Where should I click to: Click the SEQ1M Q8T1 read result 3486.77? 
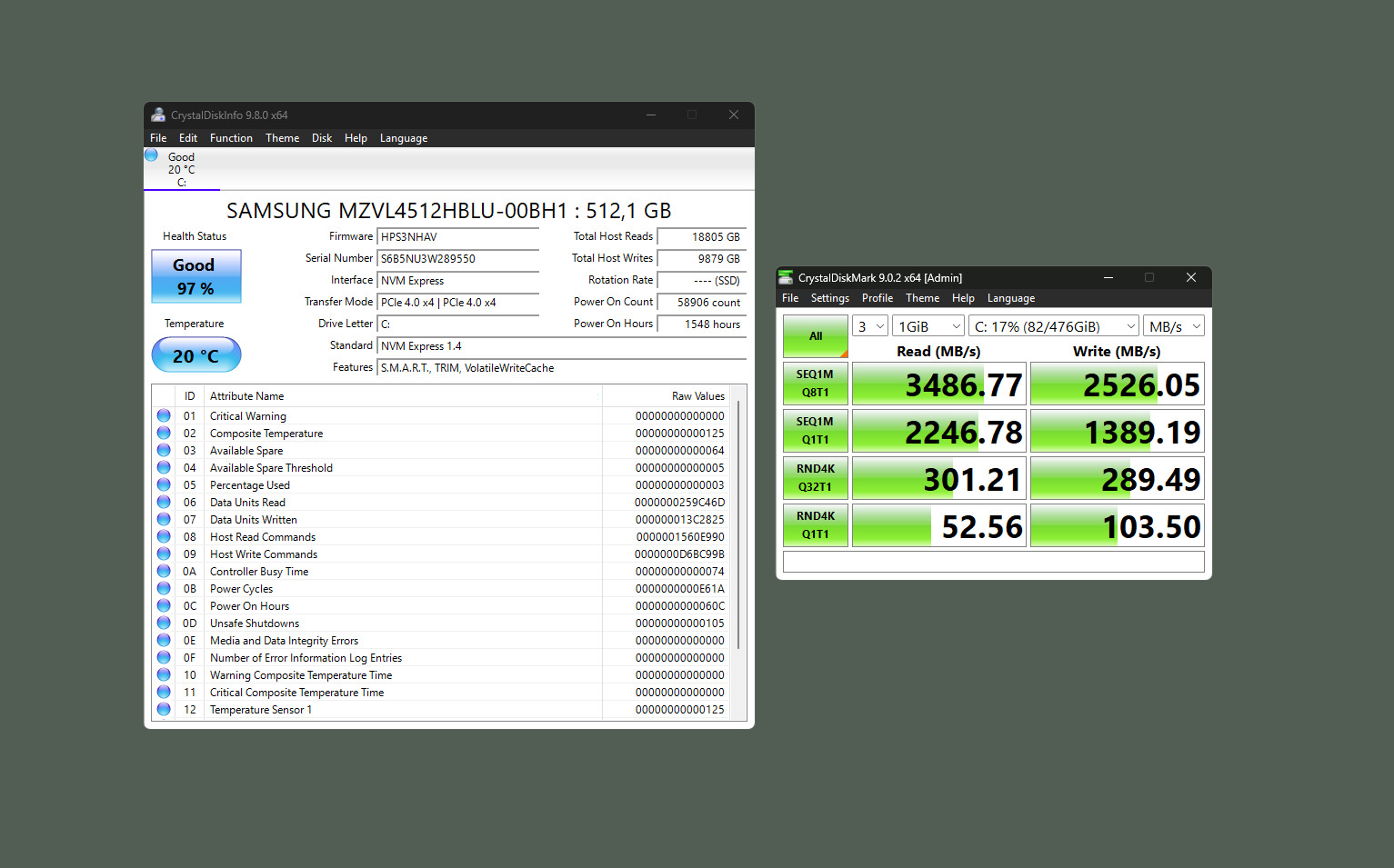point(939,384)
